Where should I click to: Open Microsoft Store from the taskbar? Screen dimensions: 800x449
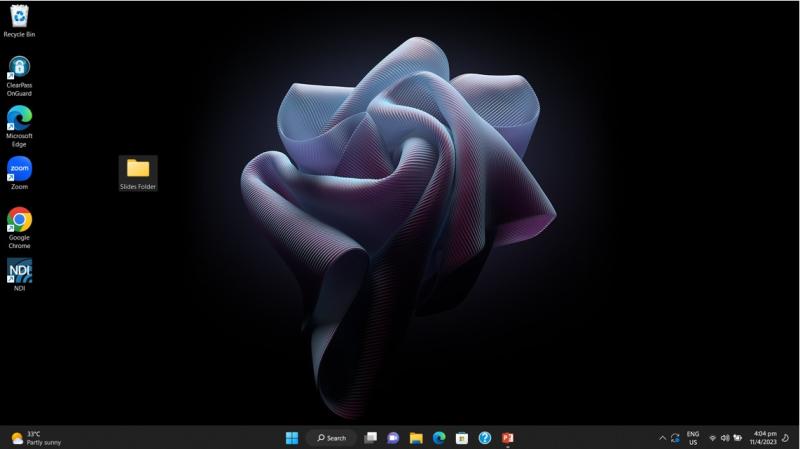click(x=462, y=438)
